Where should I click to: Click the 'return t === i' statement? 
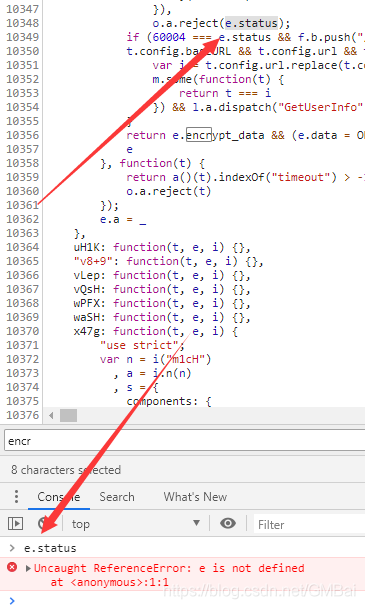tap(225, 93)
